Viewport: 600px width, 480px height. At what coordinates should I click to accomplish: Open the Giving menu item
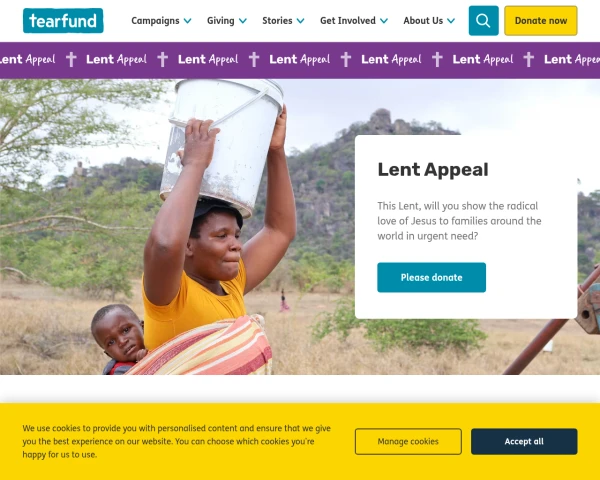(221, 21)
